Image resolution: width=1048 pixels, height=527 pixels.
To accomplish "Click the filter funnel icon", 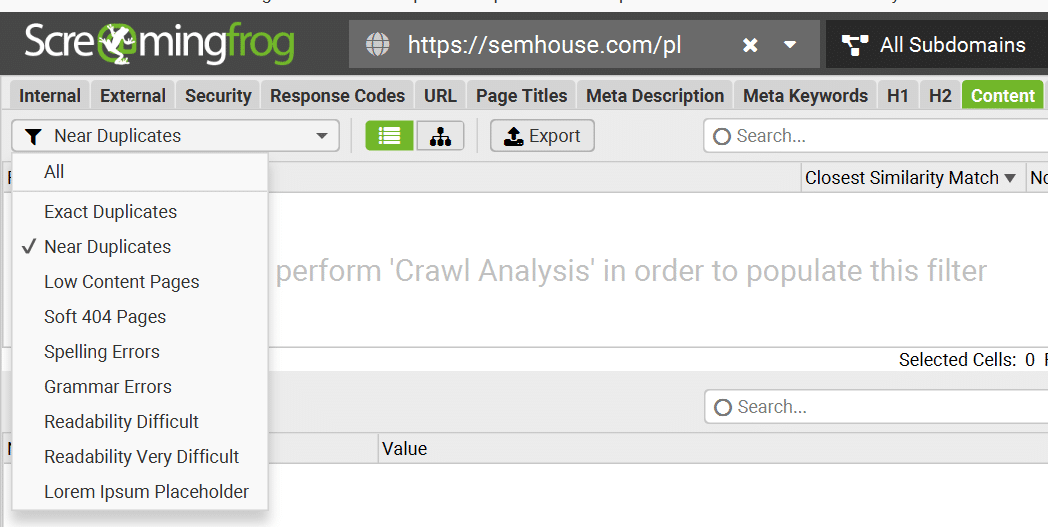I will tap(33, 136).
